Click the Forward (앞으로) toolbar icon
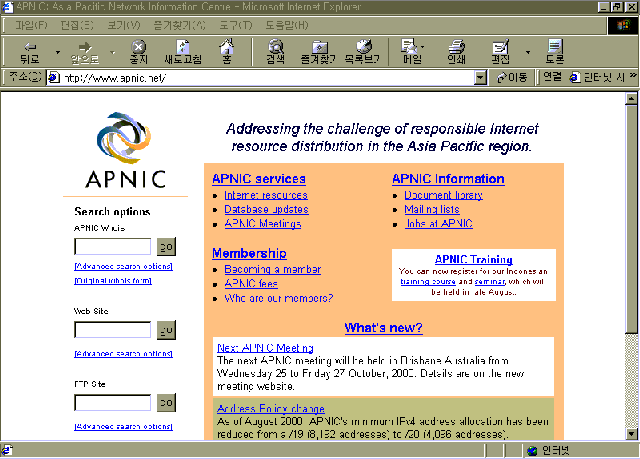This screenshot has height=459, width=640. coord(85,51)
